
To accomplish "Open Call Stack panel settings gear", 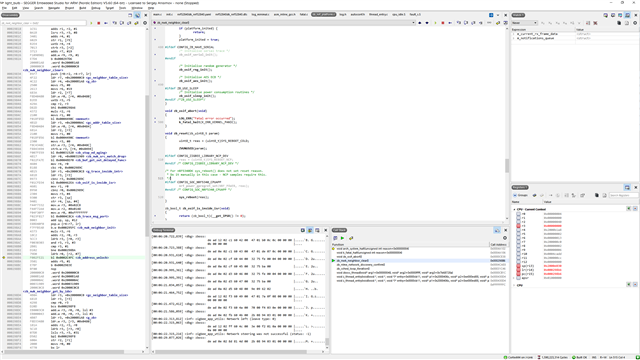I will tap(505, 238).
